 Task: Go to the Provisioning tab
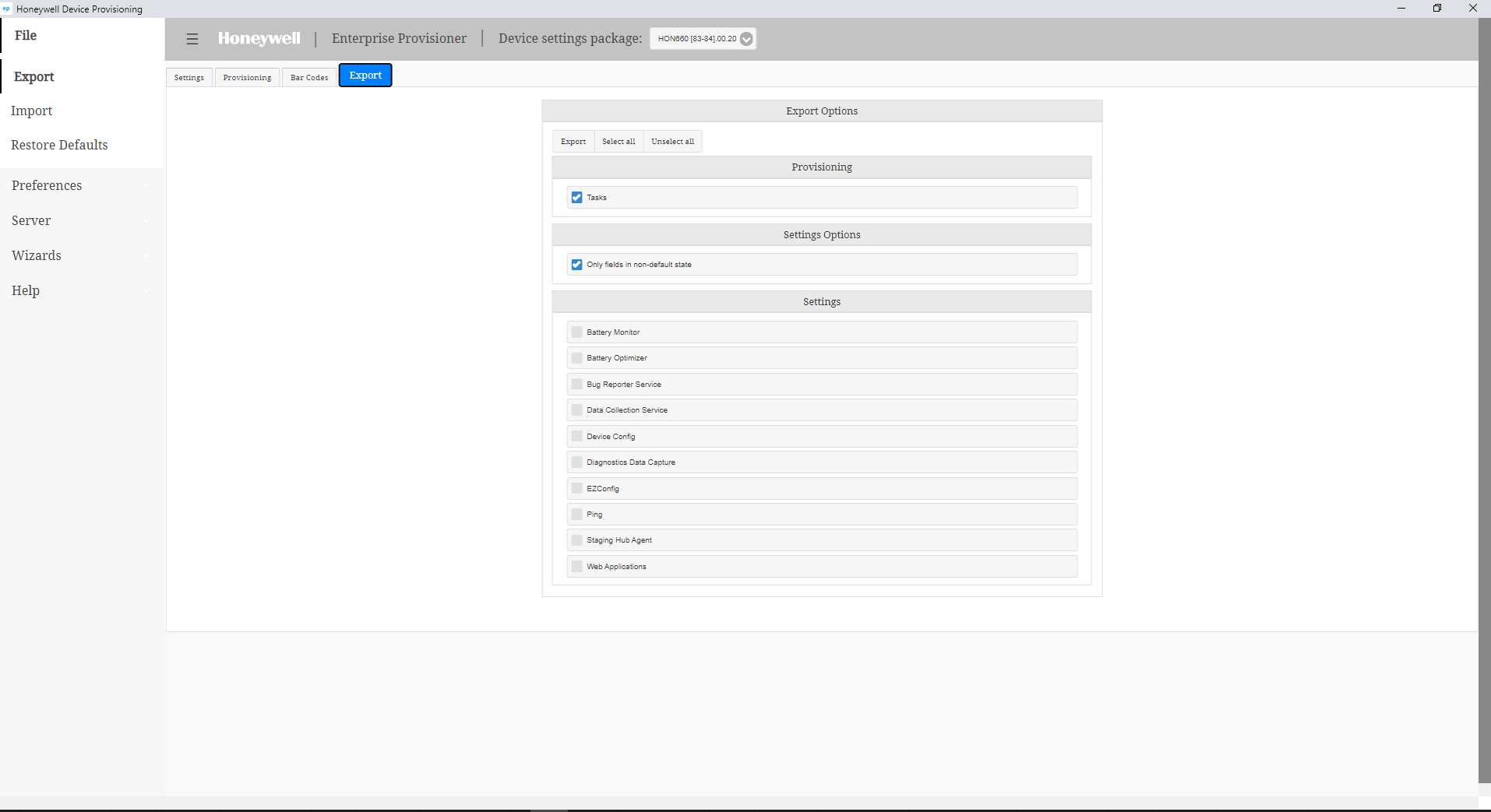pos(247,78)
